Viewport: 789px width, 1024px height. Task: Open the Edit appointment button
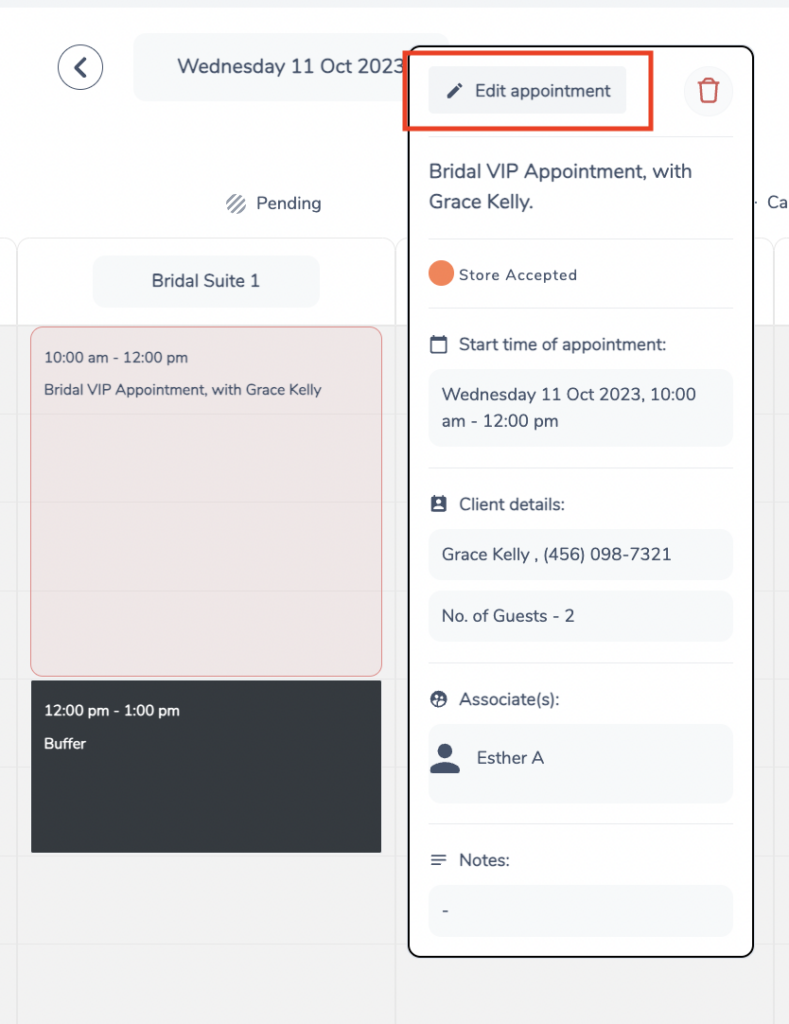527,91
